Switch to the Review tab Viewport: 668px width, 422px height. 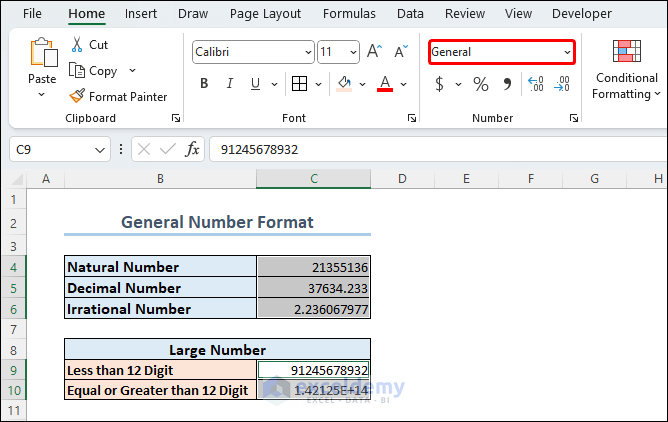point(465,14)
